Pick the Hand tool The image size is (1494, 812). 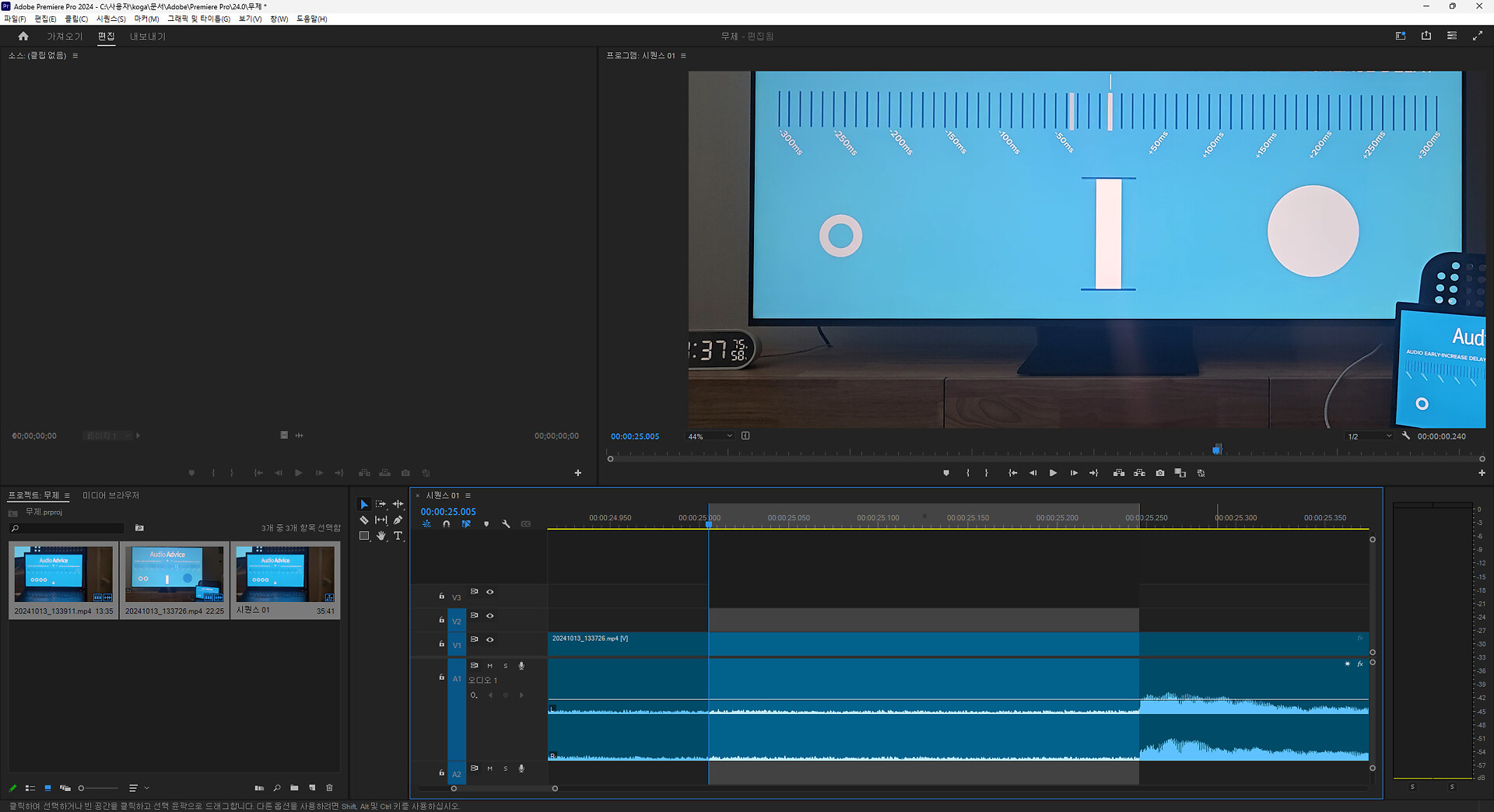tap(381, 536)
